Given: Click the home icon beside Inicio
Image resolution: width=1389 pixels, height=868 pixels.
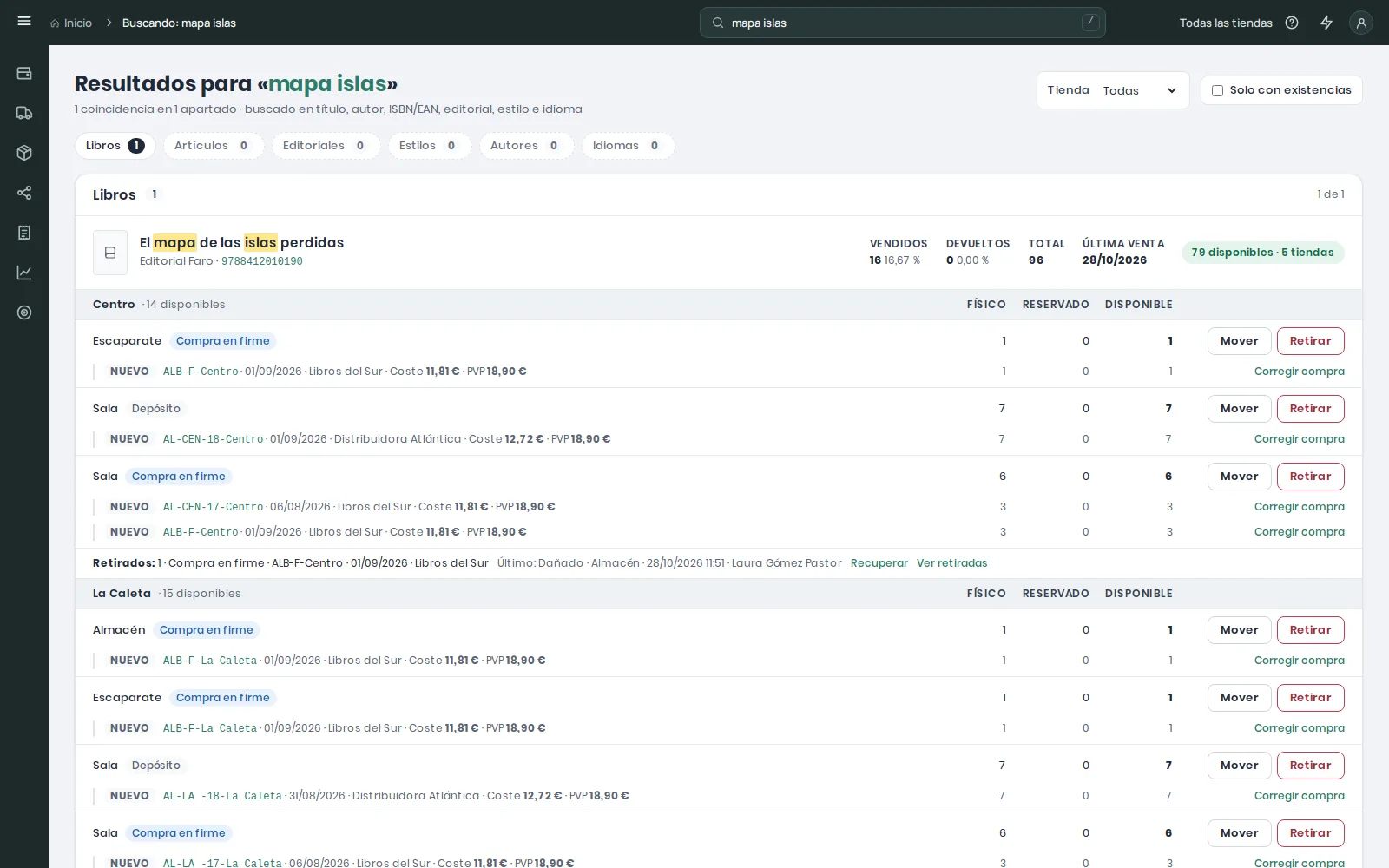Looking at the screenshot, I should (x=55, y=23).
